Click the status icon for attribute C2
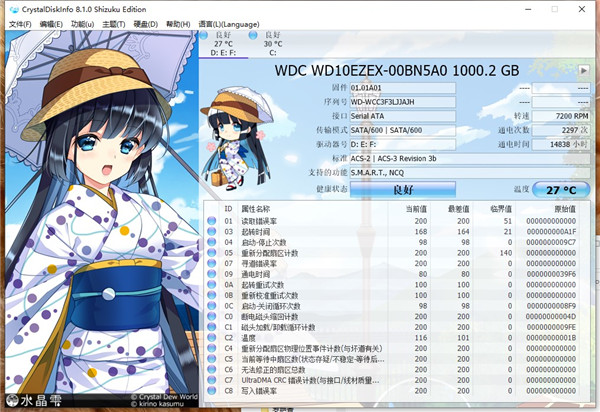 [212, 338]
